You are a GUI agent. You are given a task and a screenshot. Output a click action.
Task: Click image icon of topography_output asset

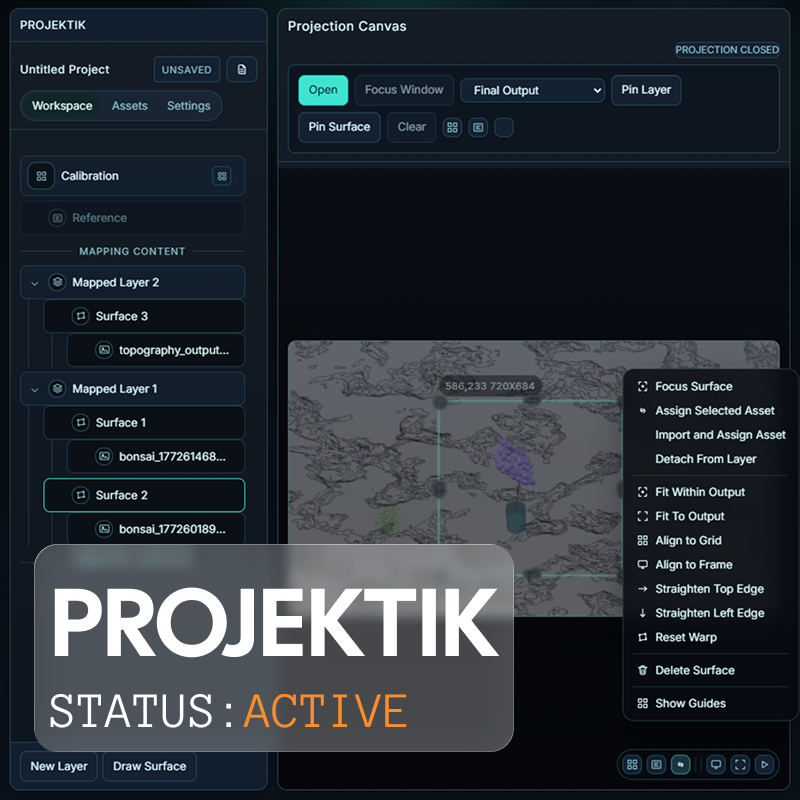click(104, 350)
